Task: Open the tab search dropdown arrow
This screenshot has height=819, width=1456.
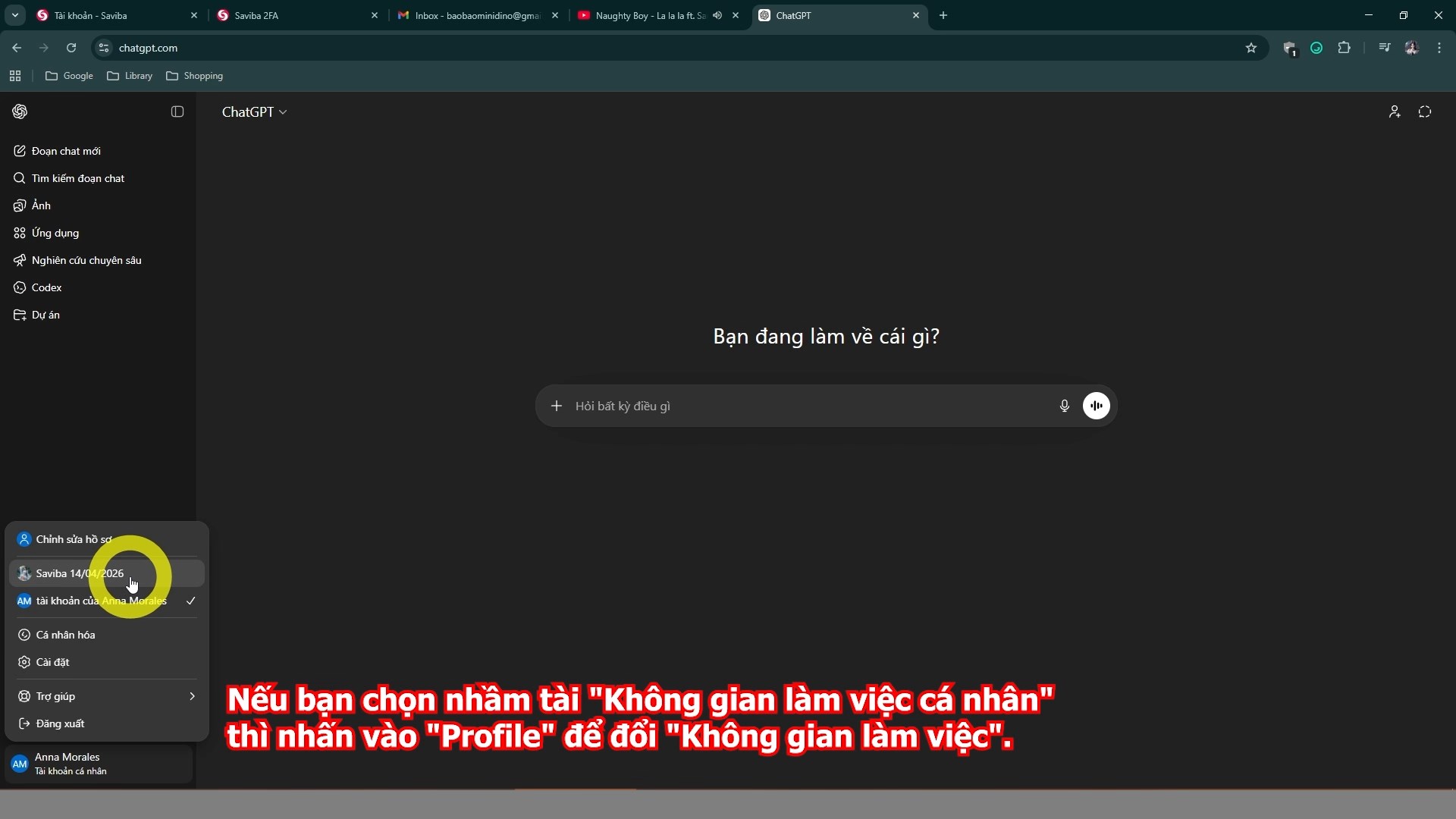Action: coord(15,15)
